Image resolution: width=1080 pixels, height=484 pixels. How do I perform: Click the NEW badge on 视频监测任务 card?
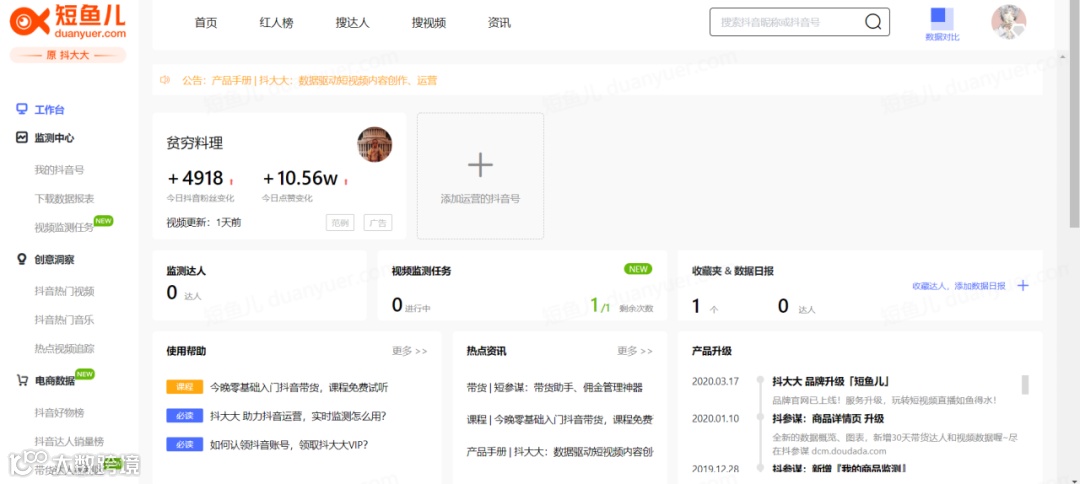pos(638,269)
